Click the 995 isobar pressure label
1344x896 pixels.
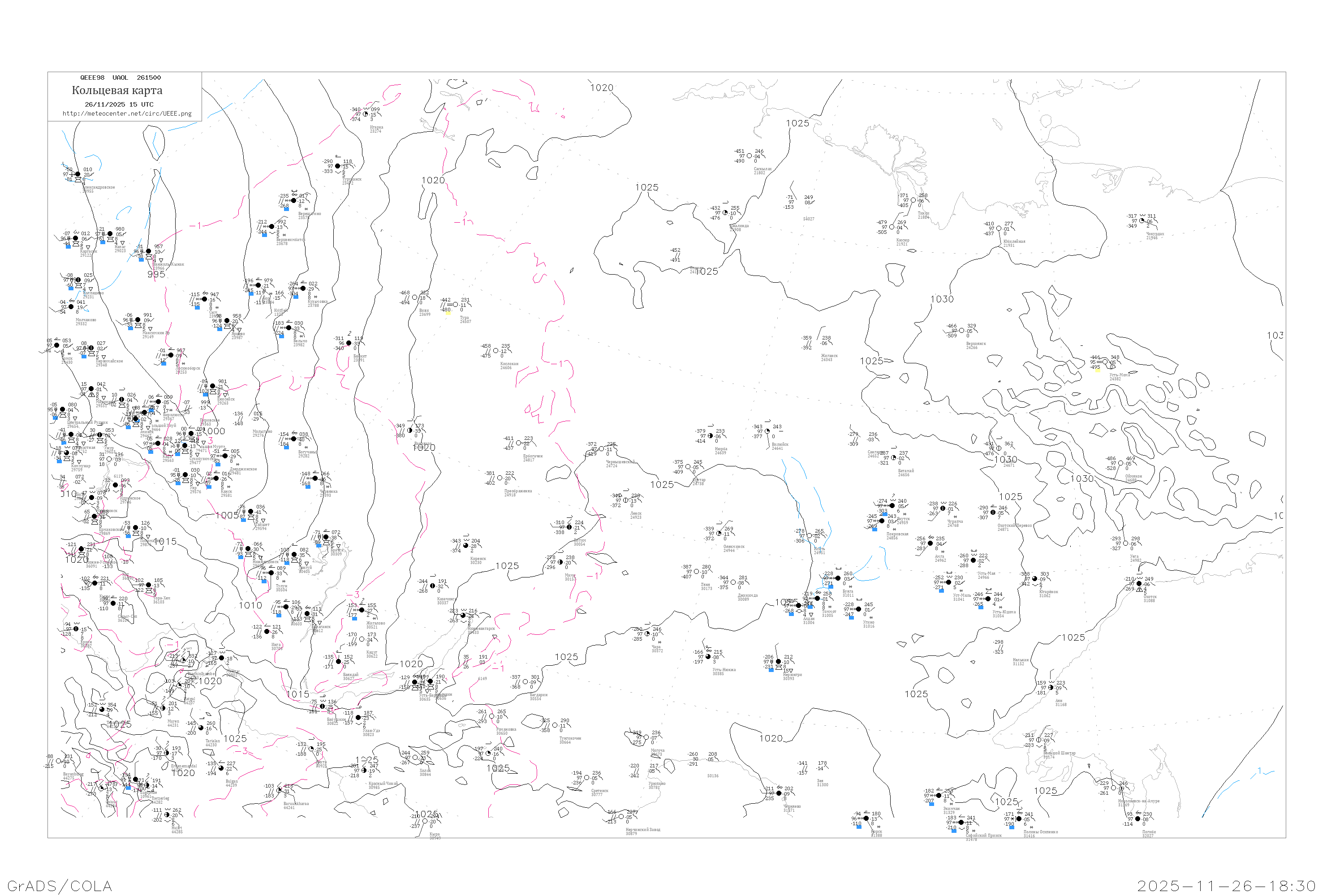[x=156, y=274]
